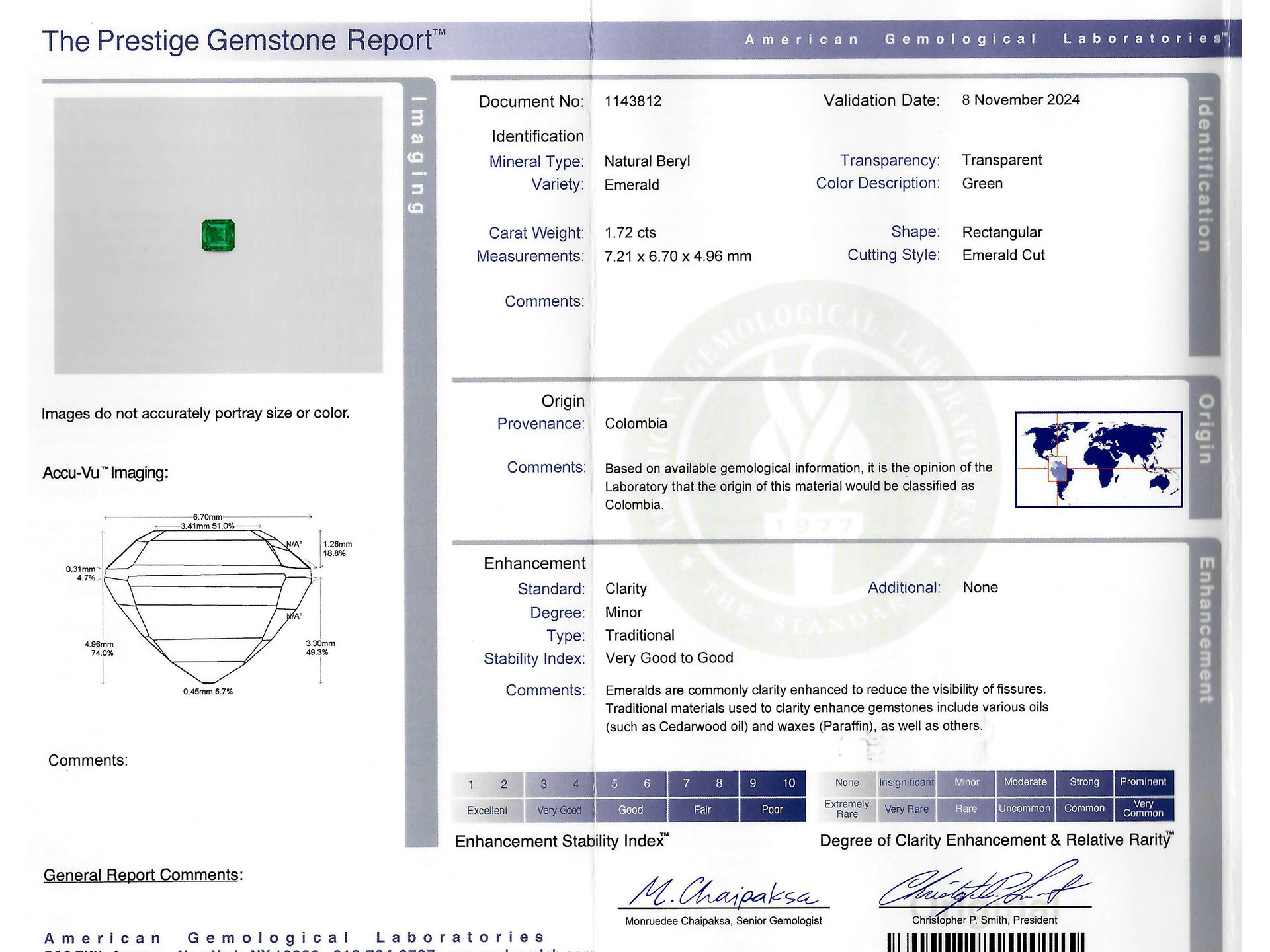Click 'Degree of Clarity Enhancement & Relative Rarity' caption

tap(997, 840)
